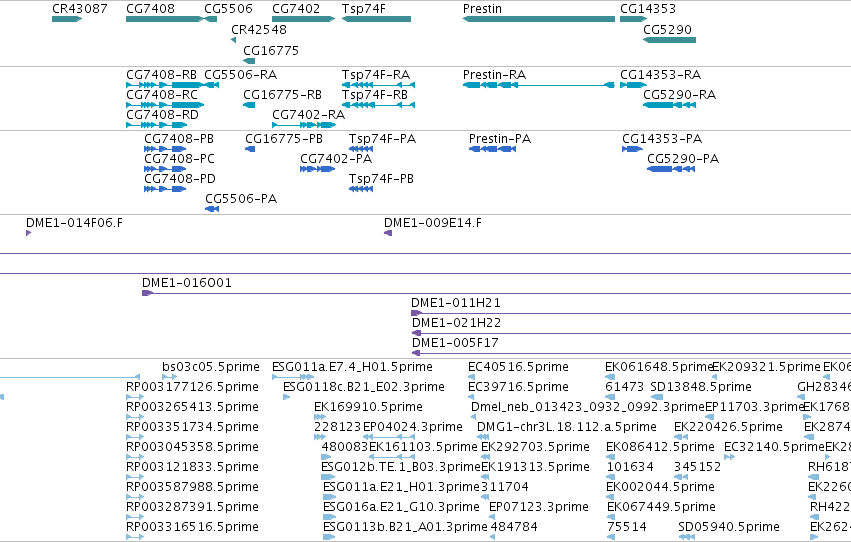Viewport: 851px width, 542px height.
Task: Select the CR43087 gene feature
Action: click(67, 19)
